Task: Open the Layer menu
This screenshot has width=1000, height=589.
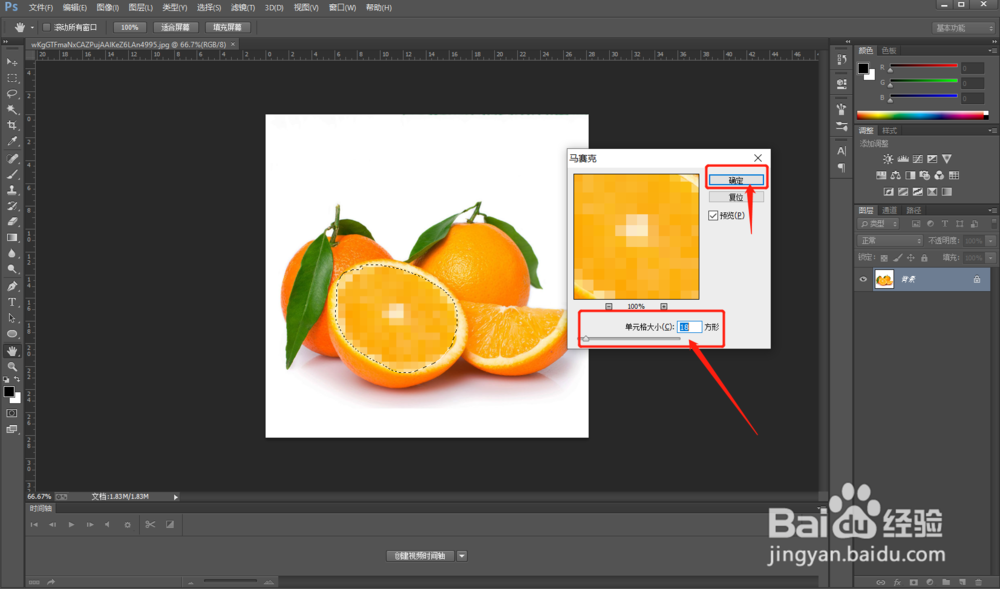Action: (140, 8)
